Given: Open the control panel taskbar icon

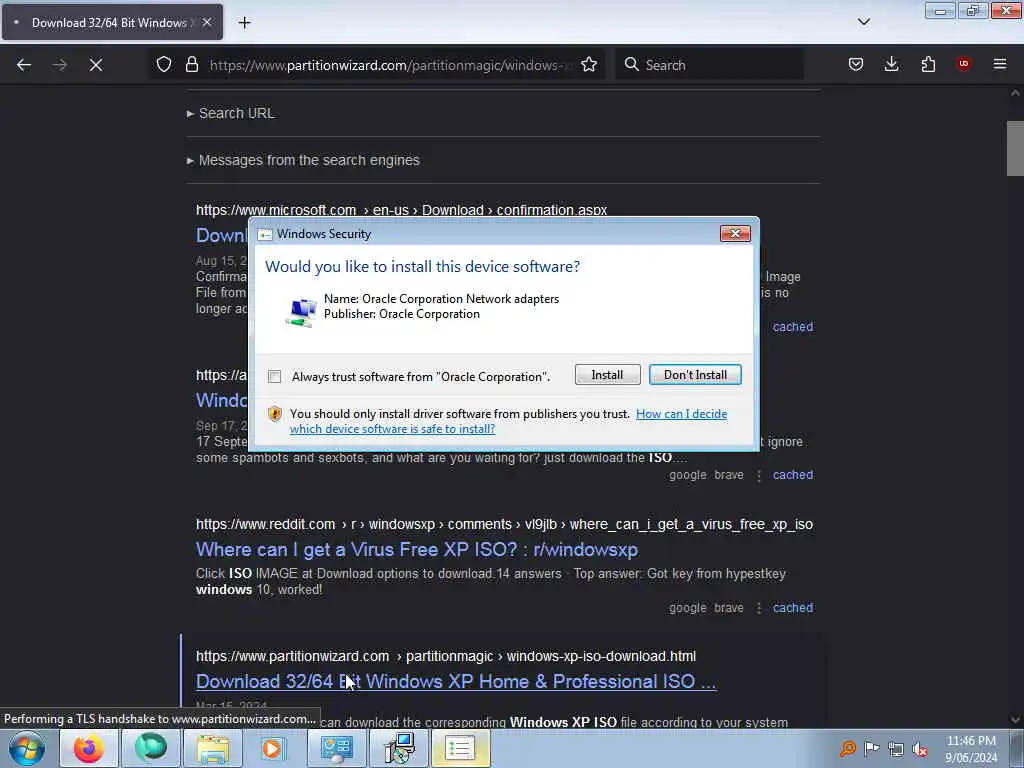Looking at the screenshot, I should [336, 748].
